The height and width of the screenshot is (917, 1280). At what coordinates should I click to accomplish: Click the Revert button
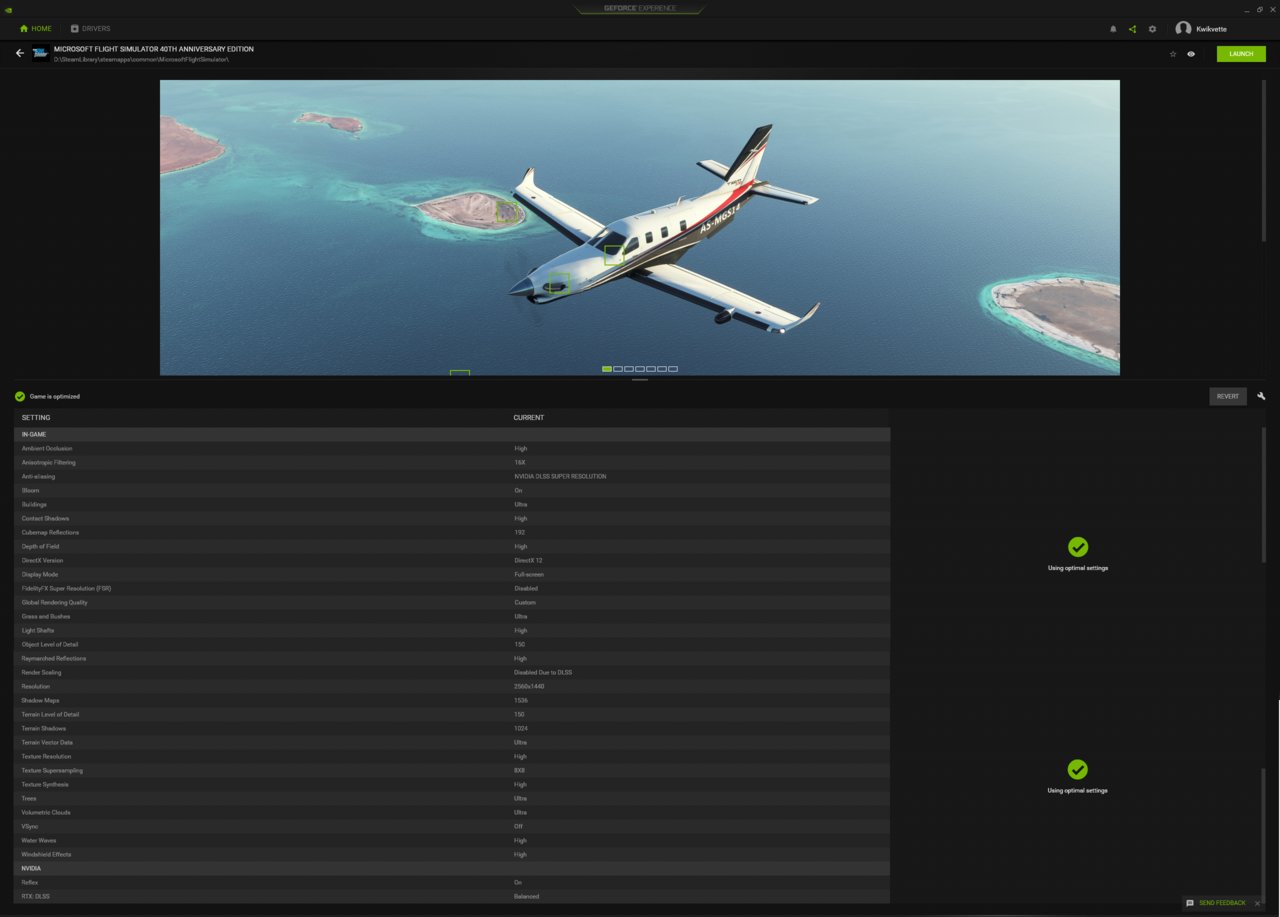pyautogui.click(x=1228, y=396)
